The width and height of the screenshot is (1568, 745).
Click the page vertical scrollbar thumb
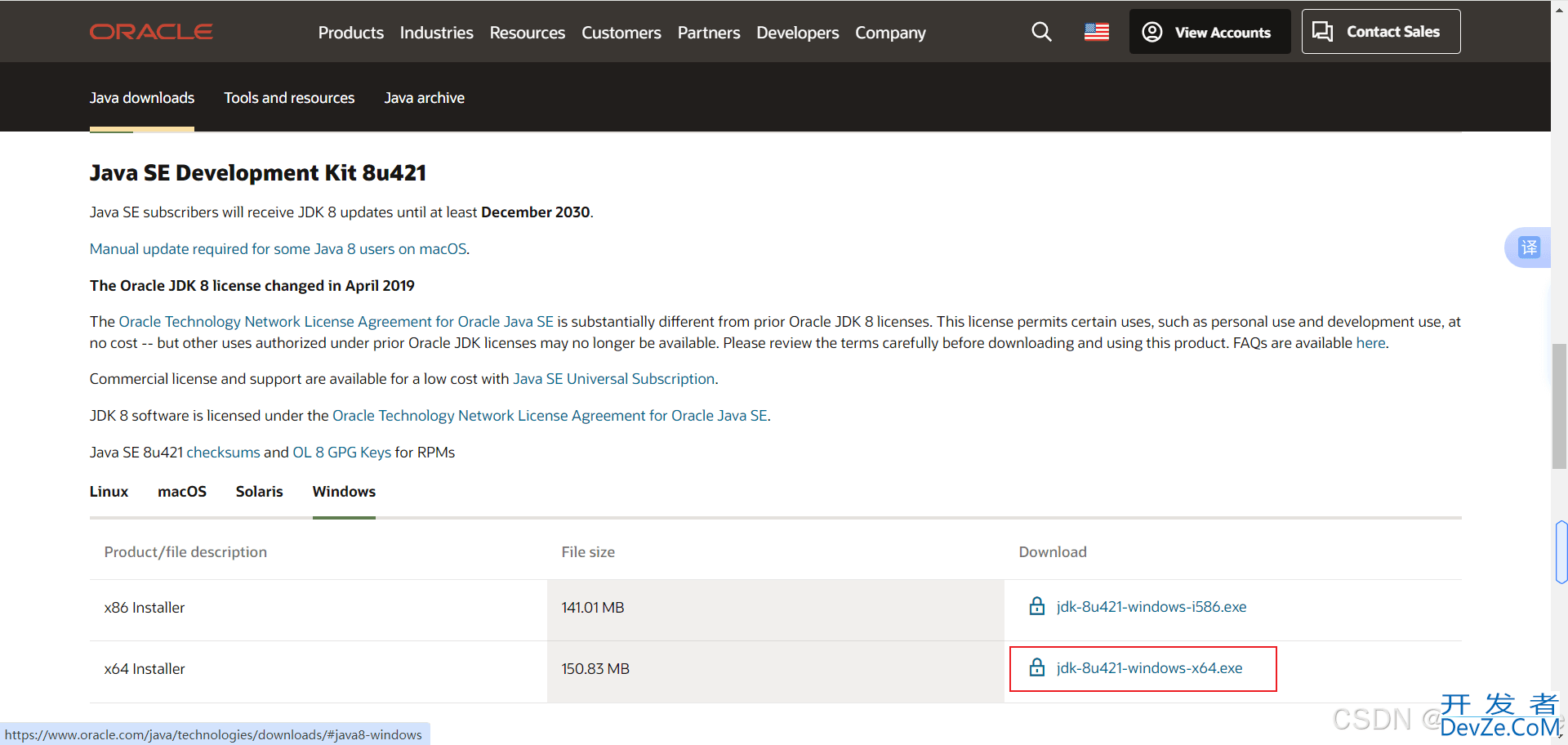pos(1559,406)
